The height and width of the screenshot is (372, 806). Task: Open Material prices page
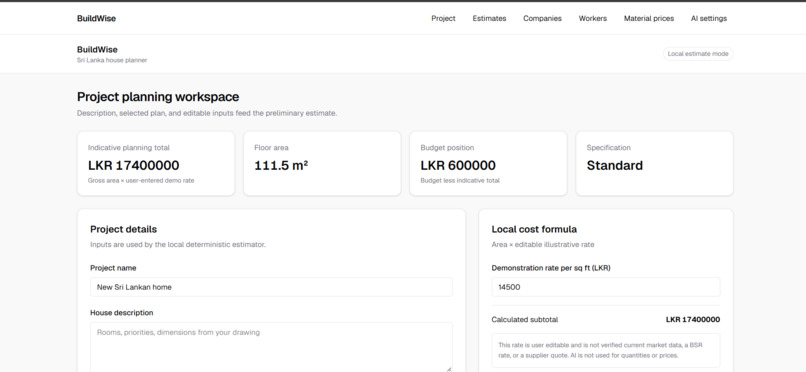tap(649, 18)
